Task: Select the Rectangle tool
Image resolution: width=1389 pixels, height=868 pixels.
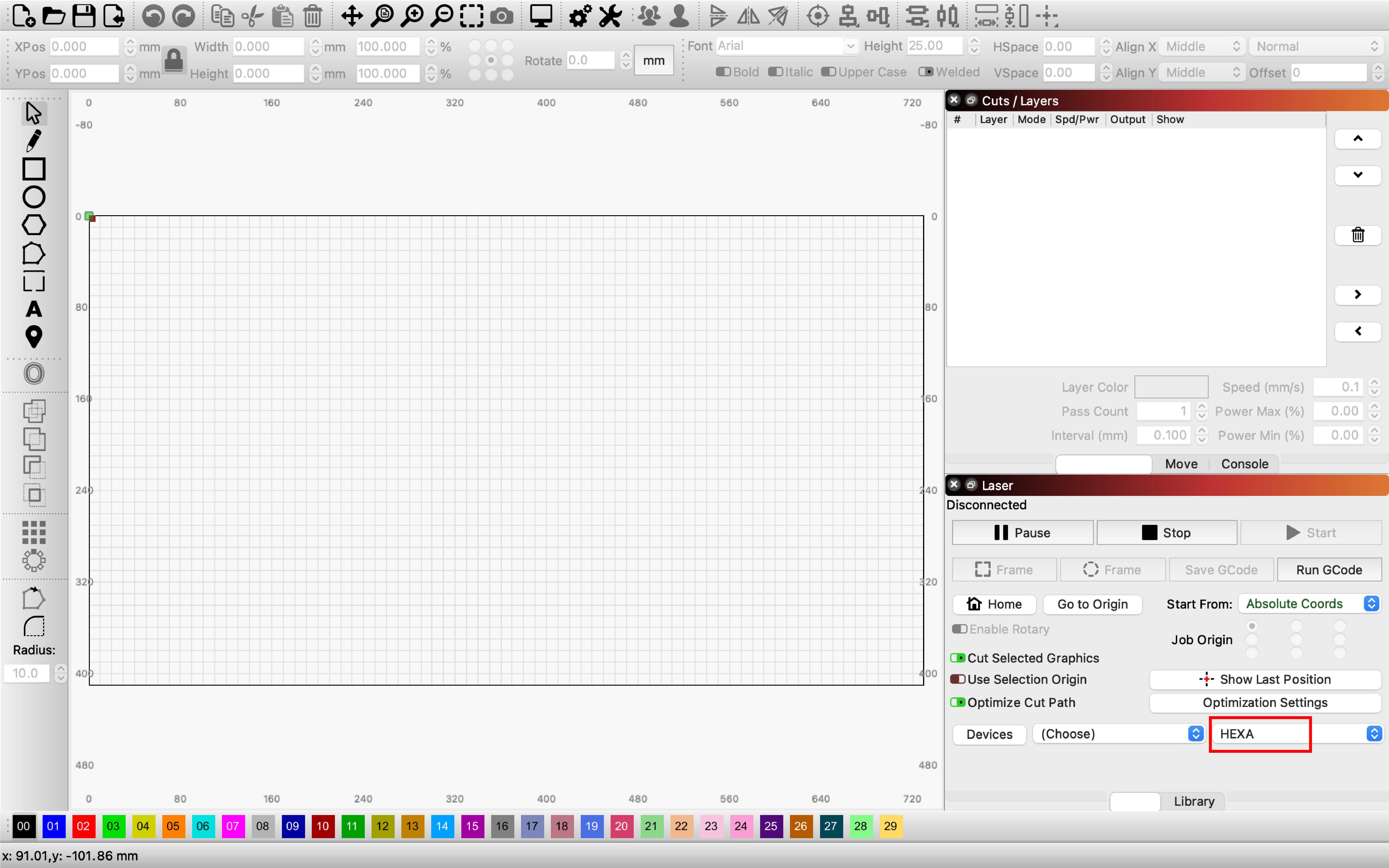Action: click(x=33, y=169)
